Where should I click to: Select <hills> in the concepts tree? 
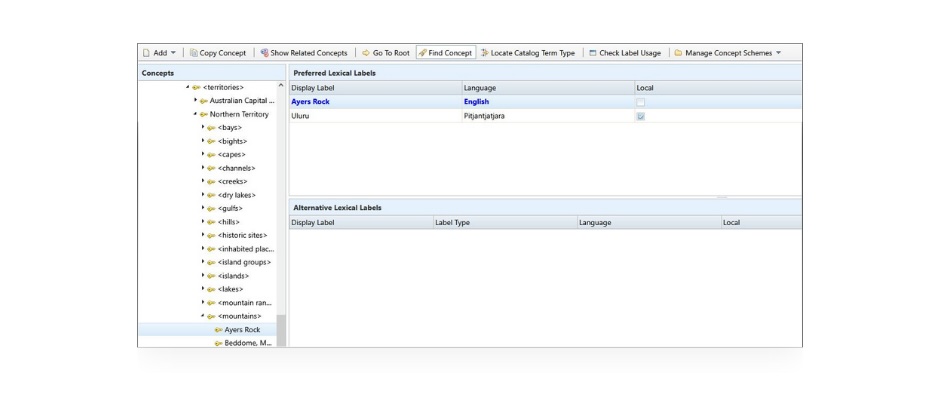point(229,222)
